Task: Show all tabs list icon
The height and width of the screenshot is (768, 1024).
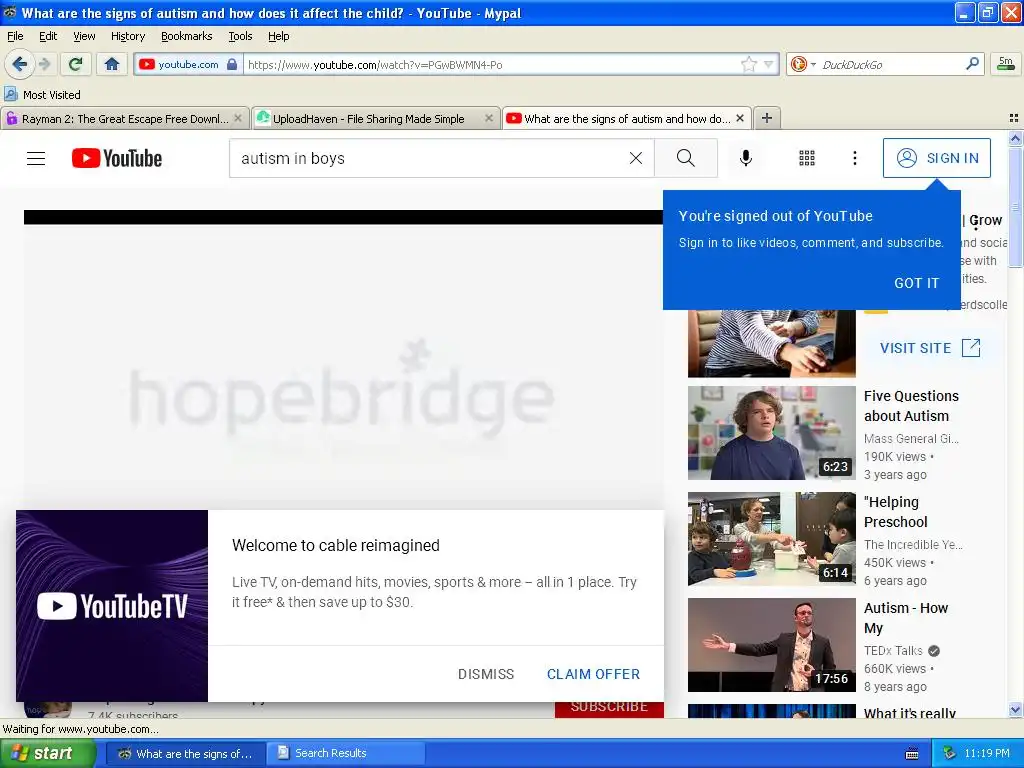Action: click(x=1014, y=118)
